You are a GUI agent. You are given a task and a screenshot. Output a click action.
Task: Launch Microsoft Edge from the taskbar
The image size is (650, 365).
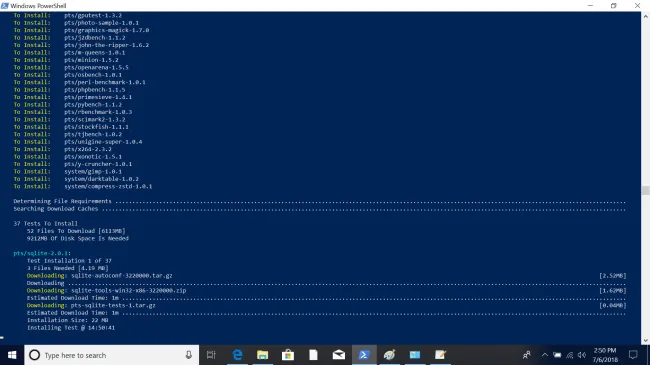[x=237, y=355]
